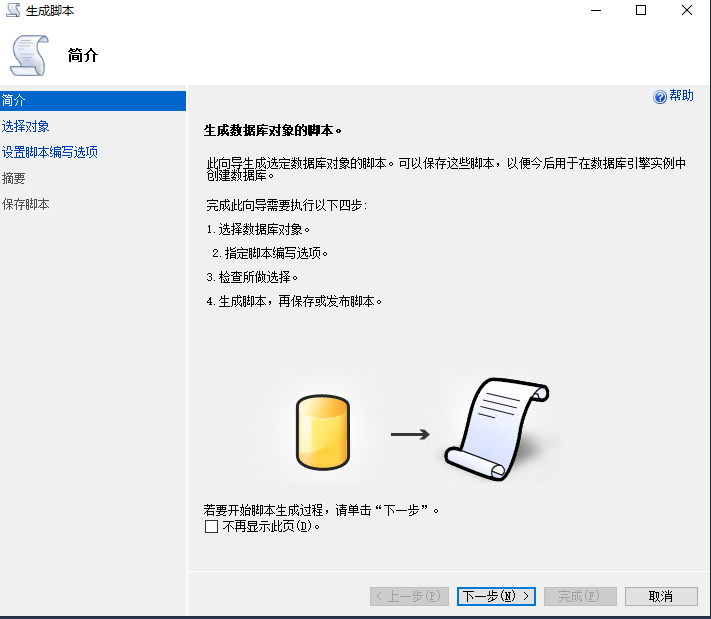Minimize the 生成脚本 window
Viewport: 711px width, 619px height.
(x=596, y=10)
